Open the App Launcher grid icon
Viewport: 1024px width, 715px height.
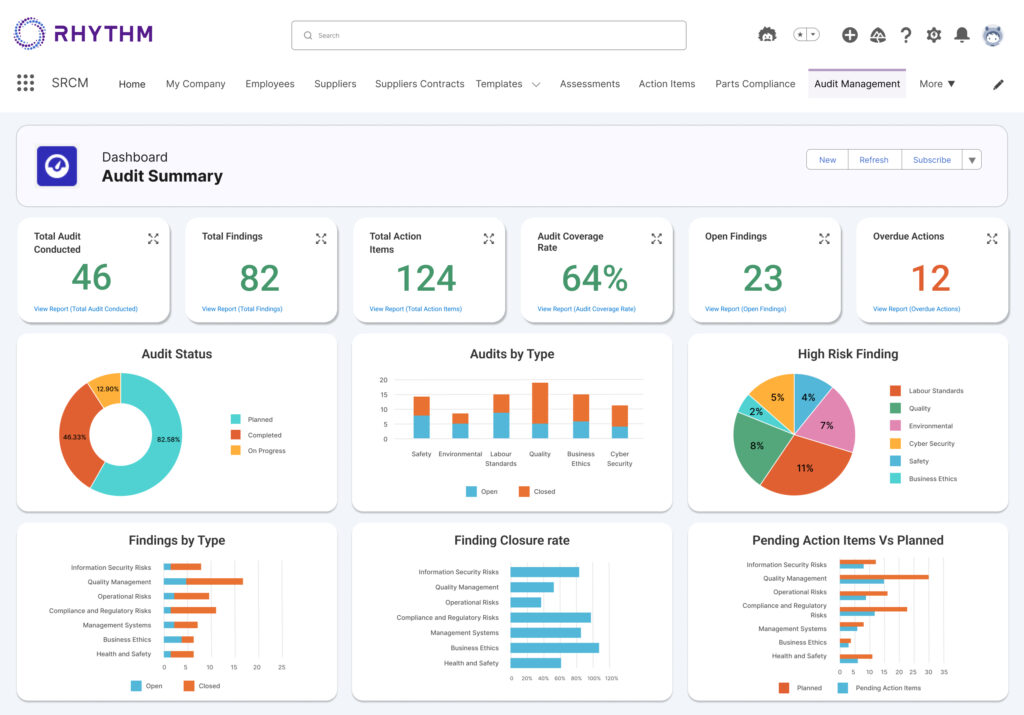(26, 83)
